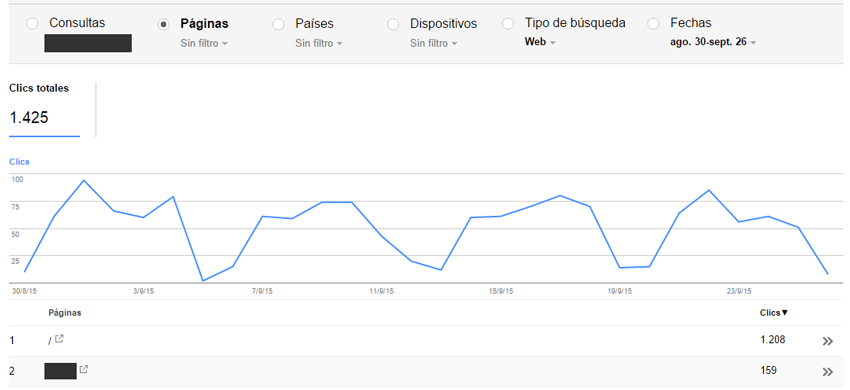The image size is (850, 390).
Task: Select the Dispositivos radio button
Action: pyautogui.click(x=394, y=24)
